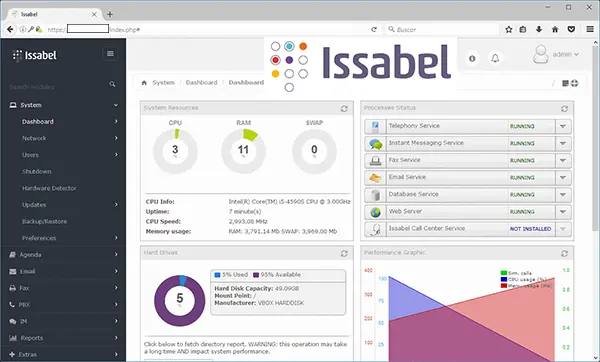Click the browser back arrow button

(x=10, y=29)
